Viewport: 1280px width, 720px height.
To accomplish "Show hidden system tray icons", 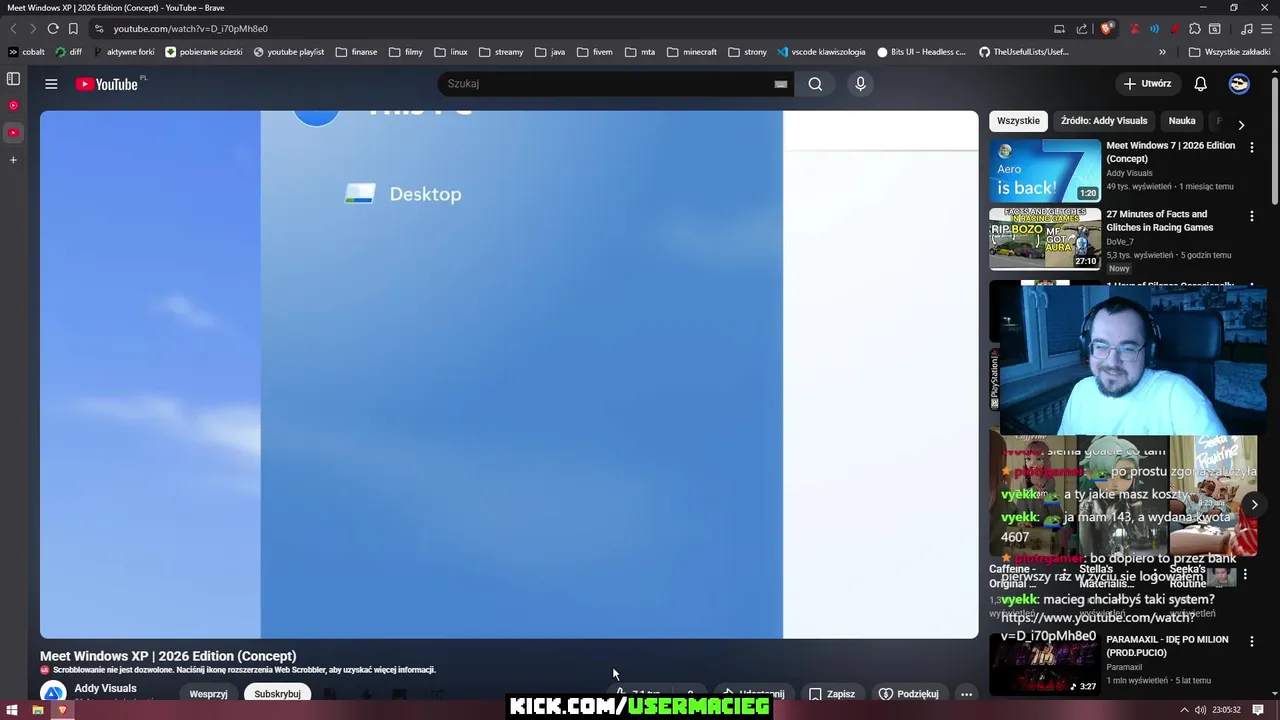I will pos(1184,710).
